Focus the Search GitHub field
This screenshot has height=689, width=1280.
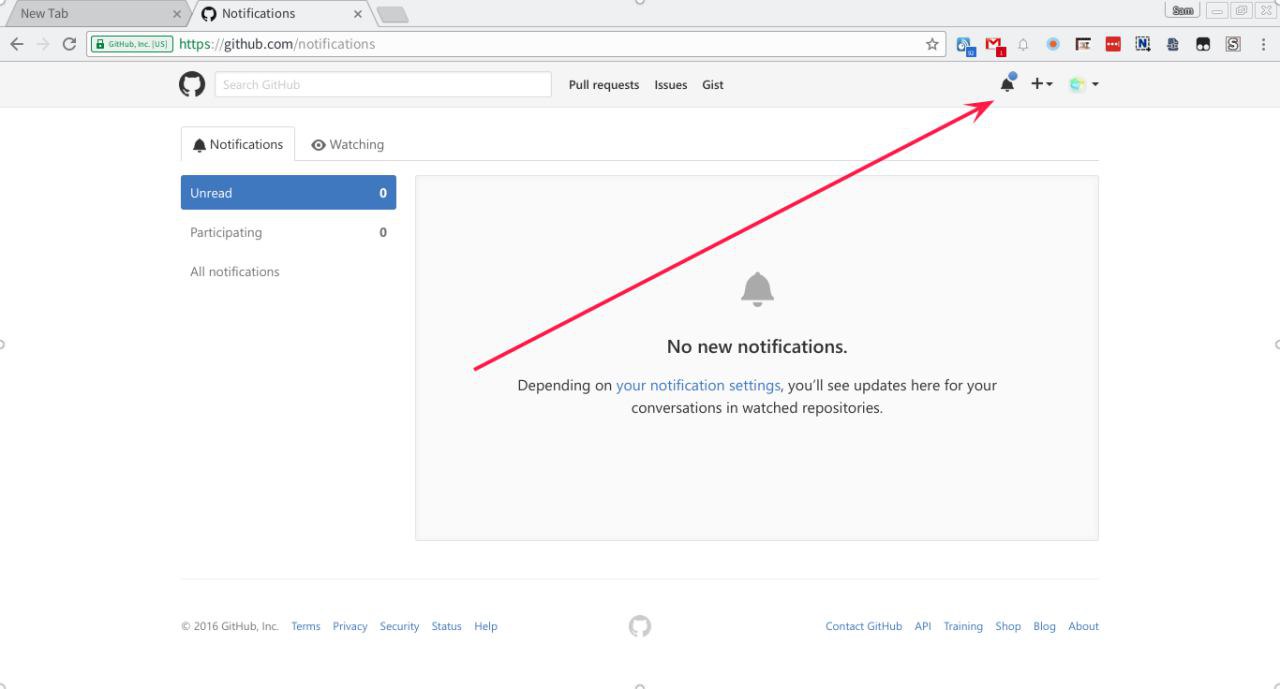tap(383, 85)
